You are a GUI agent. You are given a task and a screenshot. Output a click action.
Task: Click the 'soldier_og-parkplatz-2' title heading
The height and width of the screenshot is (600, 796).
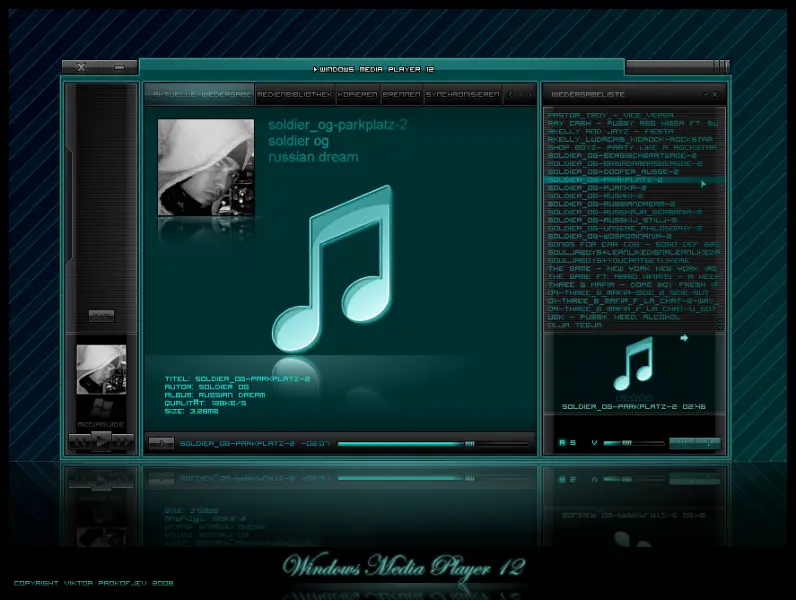[x=338, y=125]
